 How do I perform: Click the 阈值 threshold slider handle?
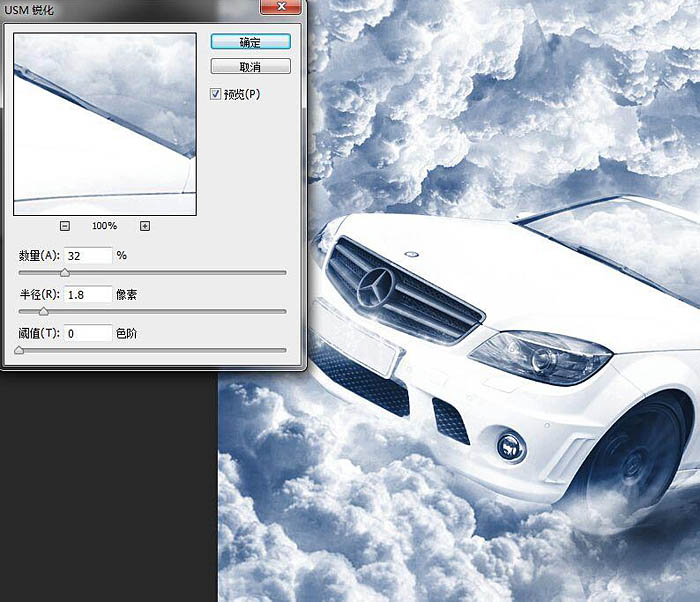click(x=19, y=350)
